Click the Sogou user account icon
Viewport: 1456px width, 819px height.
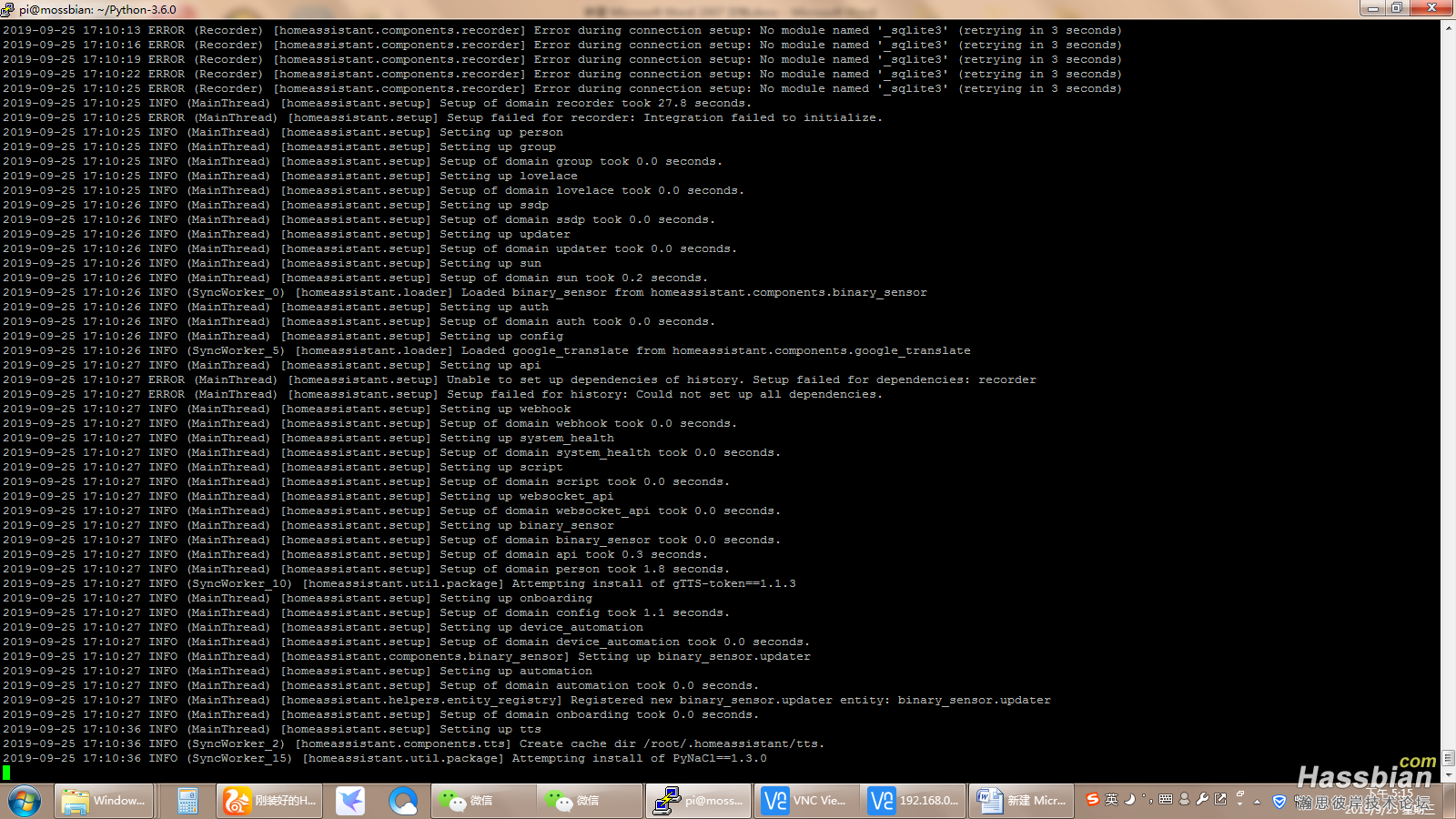[1184, 799]
